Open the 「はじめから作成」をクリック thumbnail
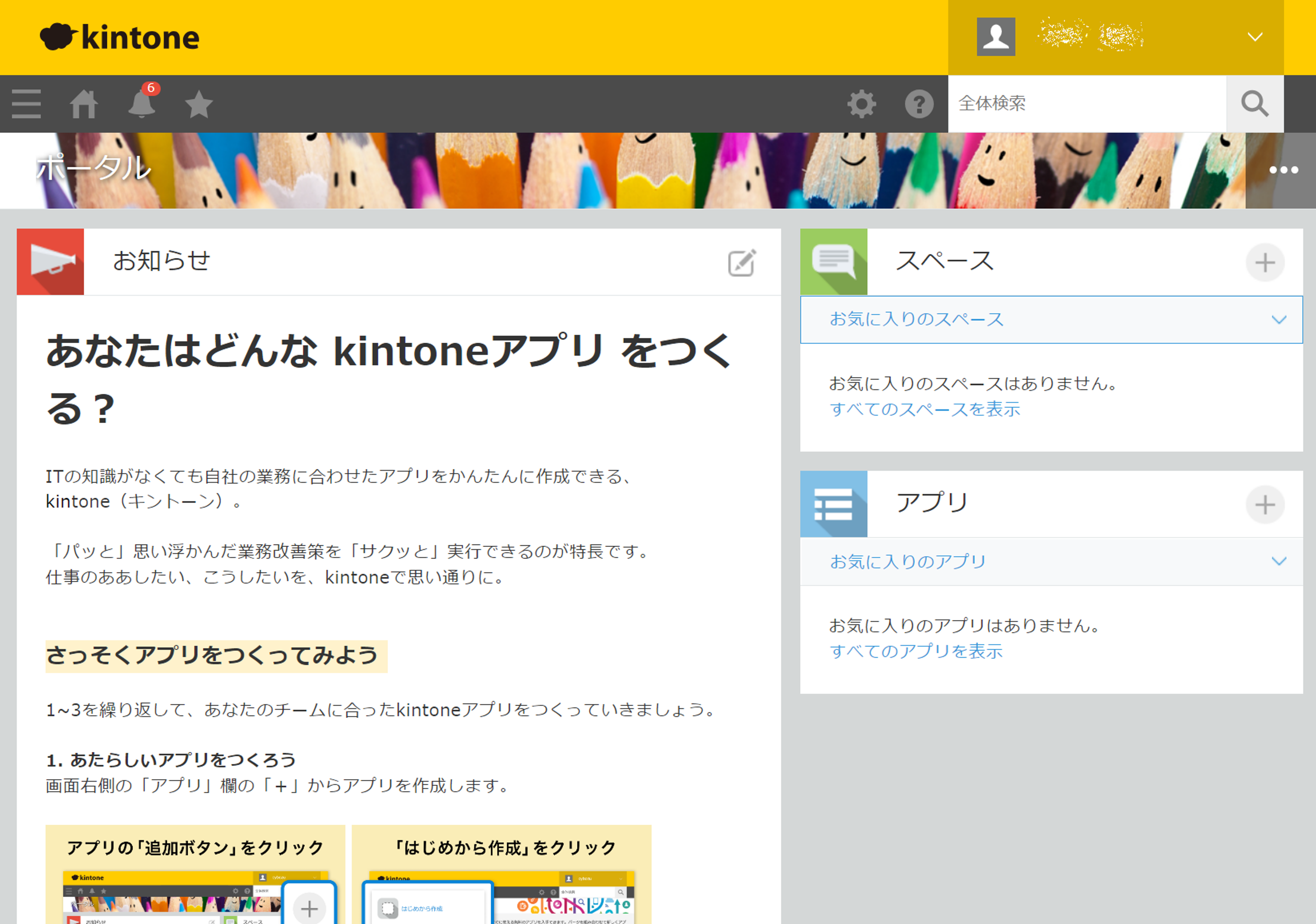 tap(502, 874)
